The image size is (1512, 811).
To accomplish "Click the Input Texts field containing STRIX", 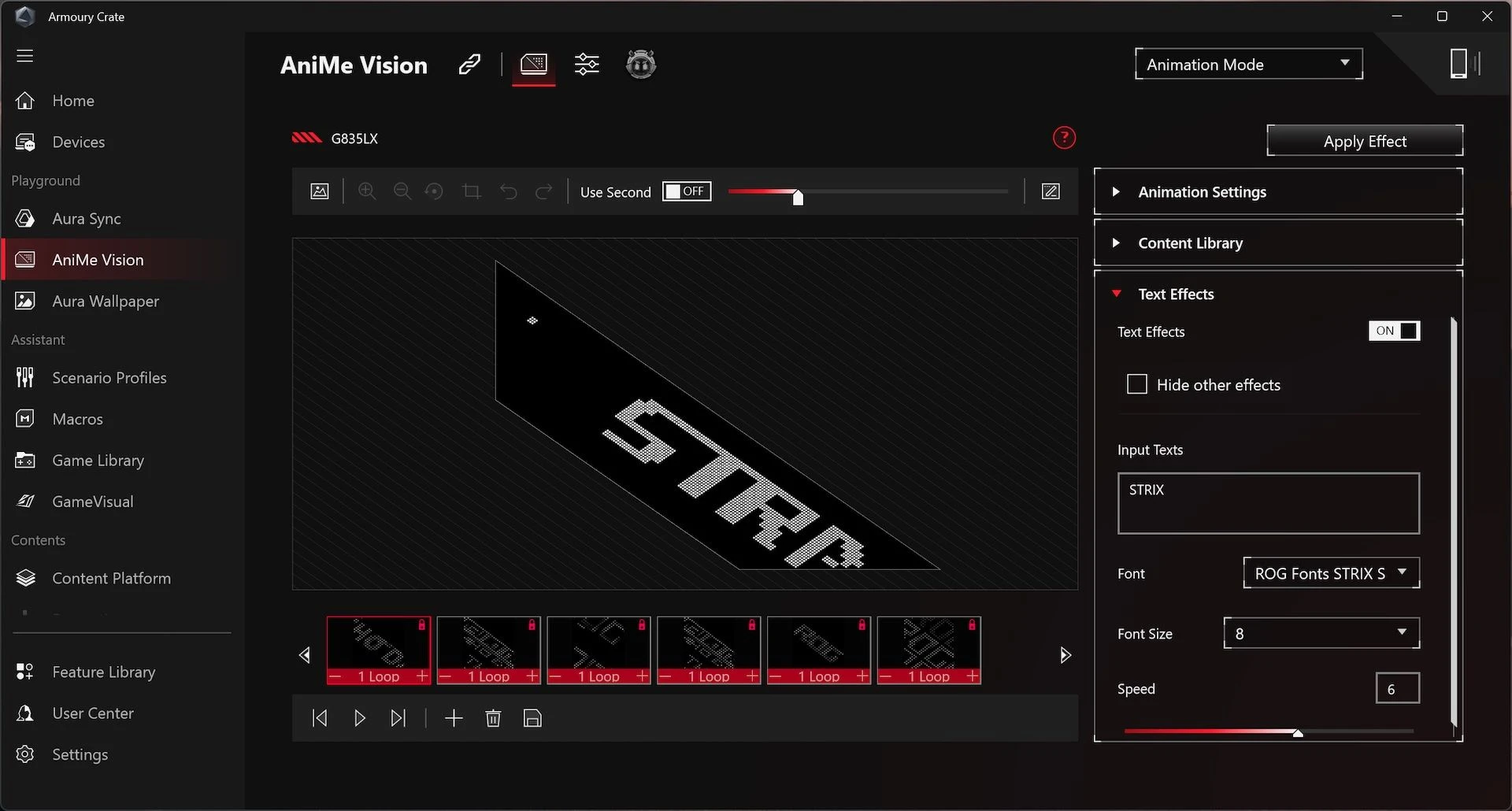I will coord(1268,503).
